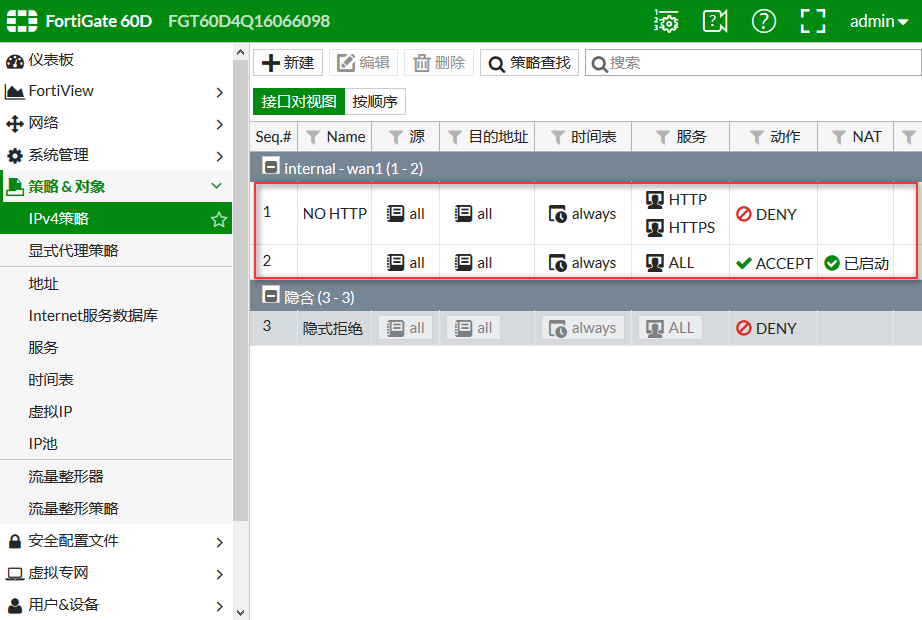
Task: Click the HTTPS service in policy 1
Action: coord(680,228)
